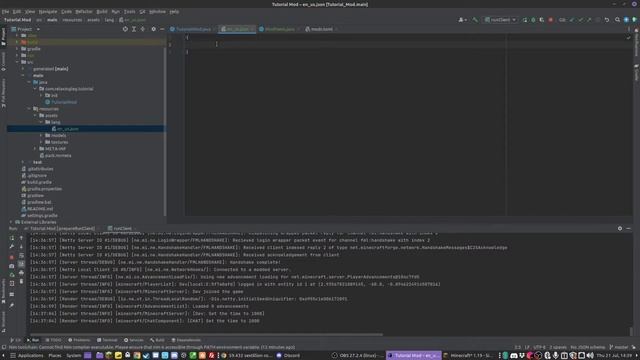Click Collapse All icon in Project panel header
Viewport: 640px width, 360px height.
142,29
